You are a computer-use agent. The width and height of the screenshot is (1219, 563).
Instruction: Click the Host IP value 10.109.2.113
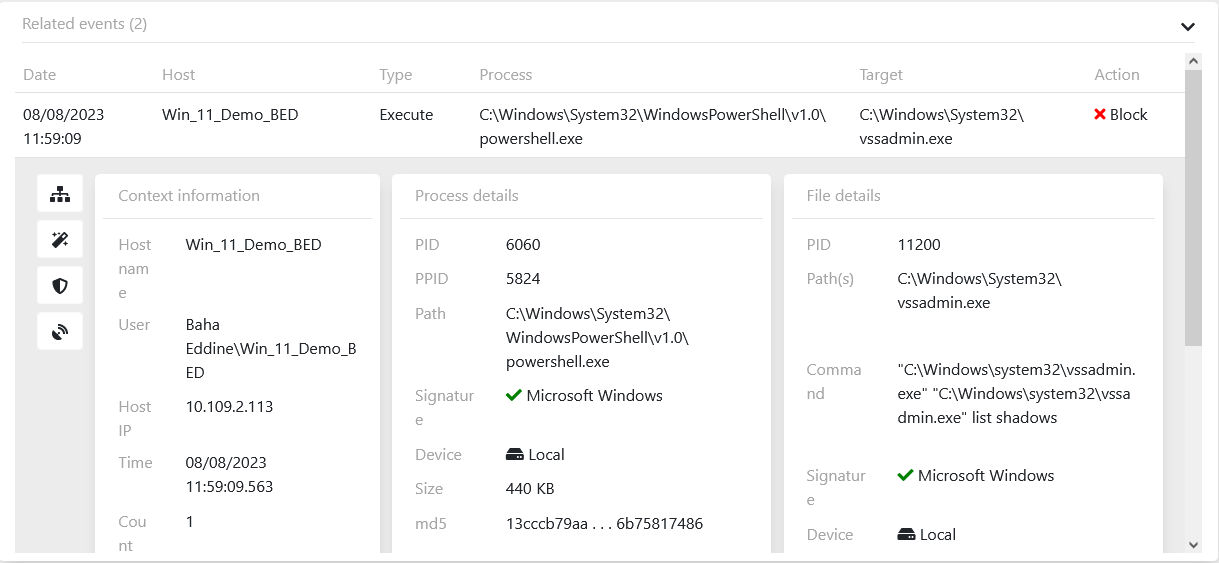click(229, 407)
